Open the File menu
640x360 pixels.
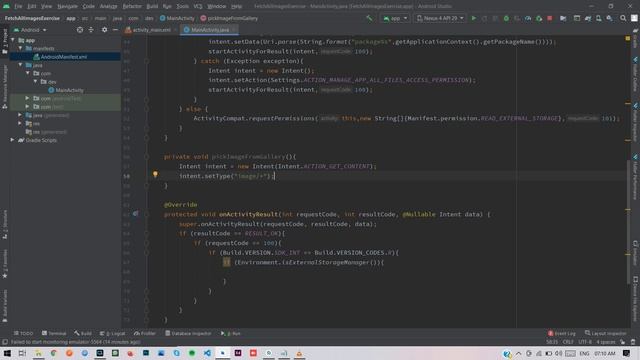pos(18,6)
